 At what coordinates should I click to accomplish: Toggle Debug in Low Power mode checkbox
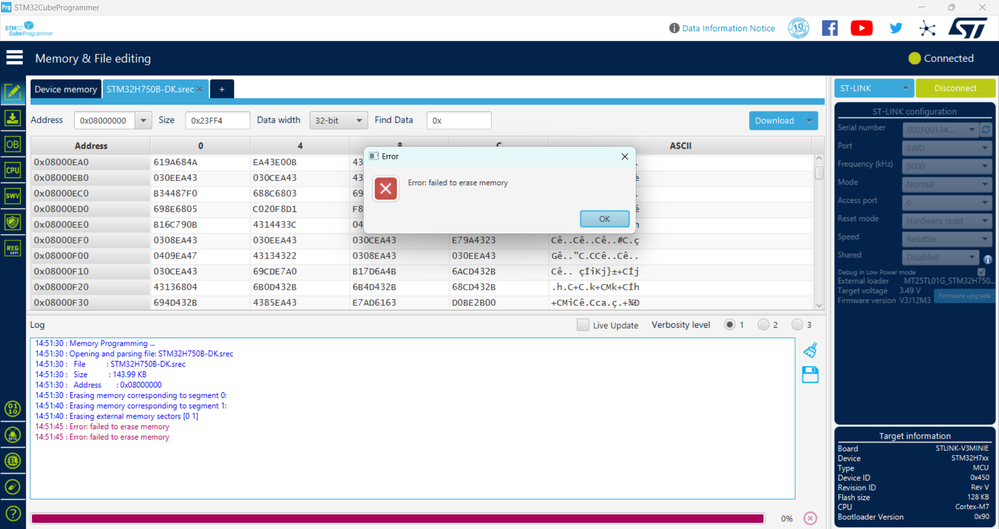(x=981, y=272)
